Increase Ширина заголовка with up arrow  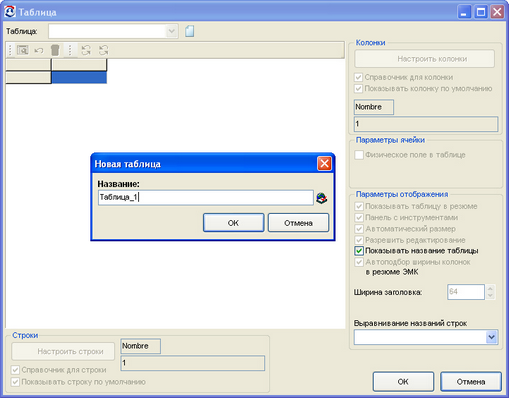coord(490,288)
